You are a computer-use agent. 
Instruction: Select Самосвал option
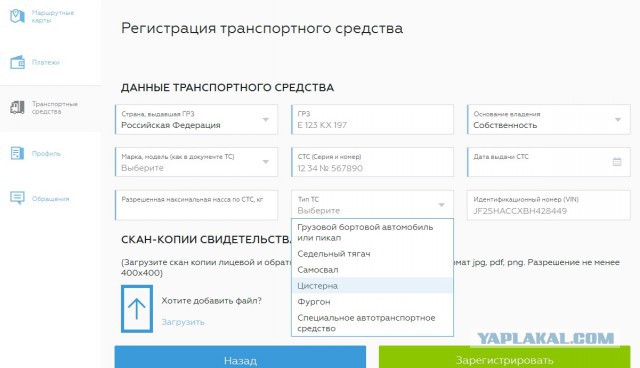pos(372,270)
